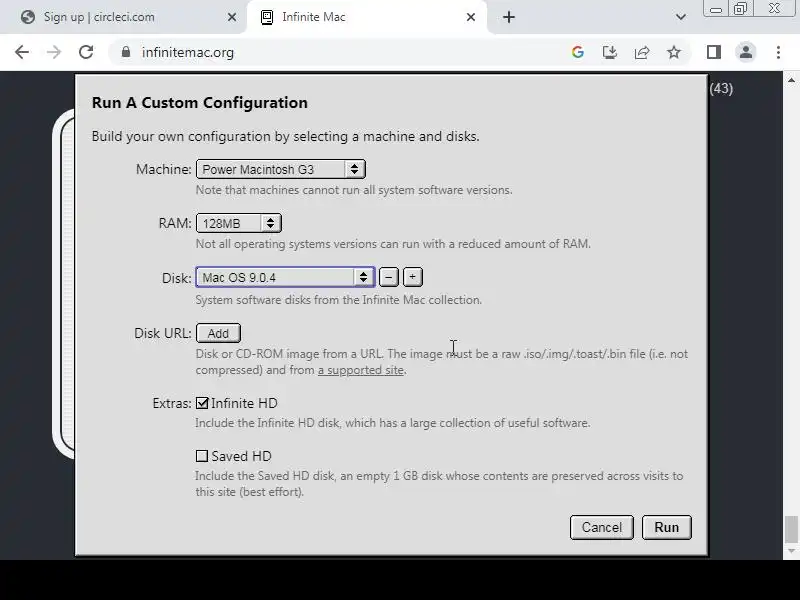
Task: Click scrollbar down arrow
Action: pyautogui.click(x=791, y=551)
